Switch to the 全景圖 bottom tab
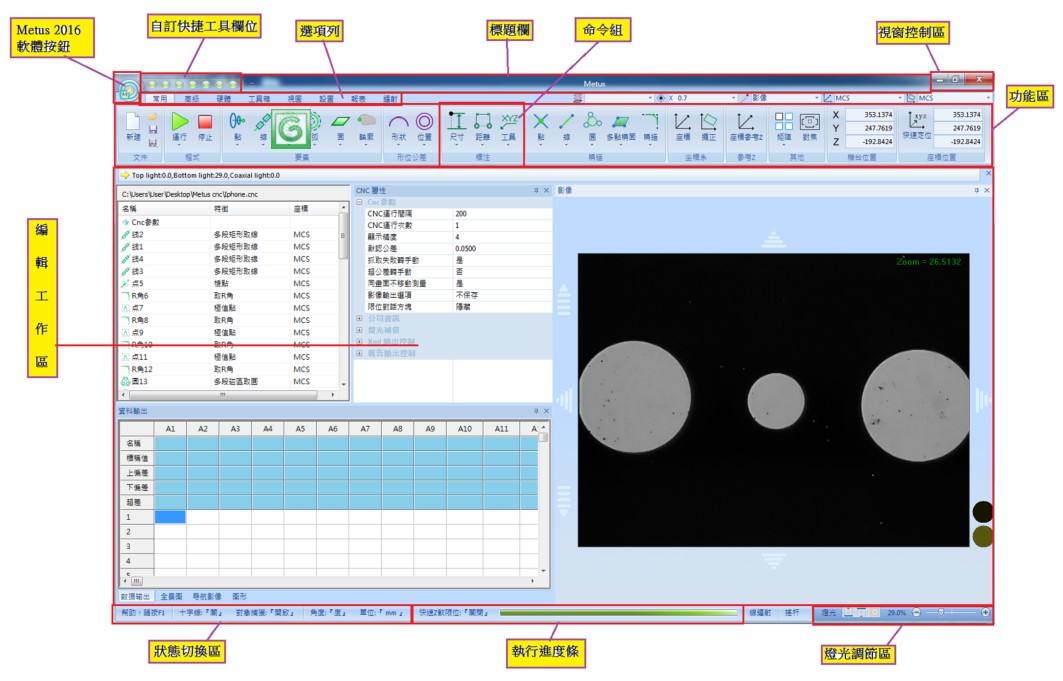The image size is (1063, 681). coord(172,596)
